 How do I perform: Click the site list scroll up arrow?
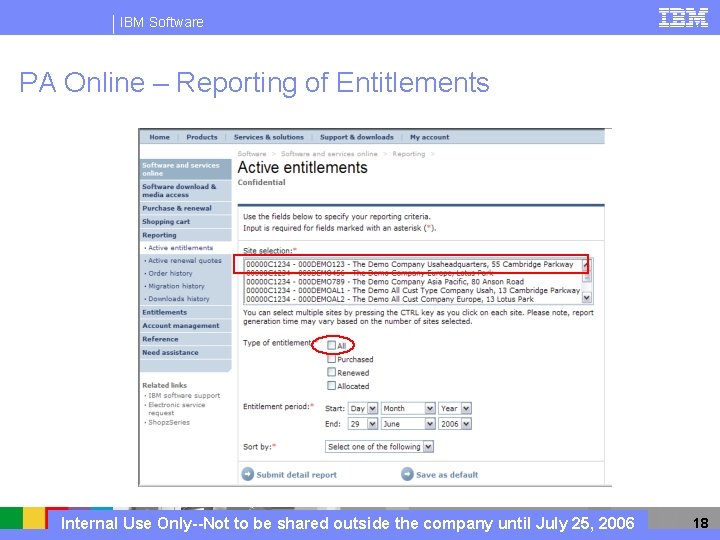tap(586, 264)
